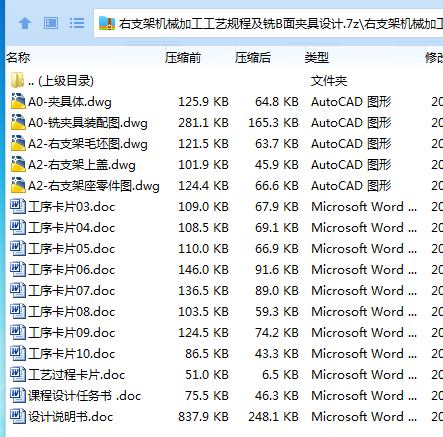443x437 pixels.
Task: Click DWG icon of A2-右支架上盖.dwg
Action: click(x=18, y=164)
